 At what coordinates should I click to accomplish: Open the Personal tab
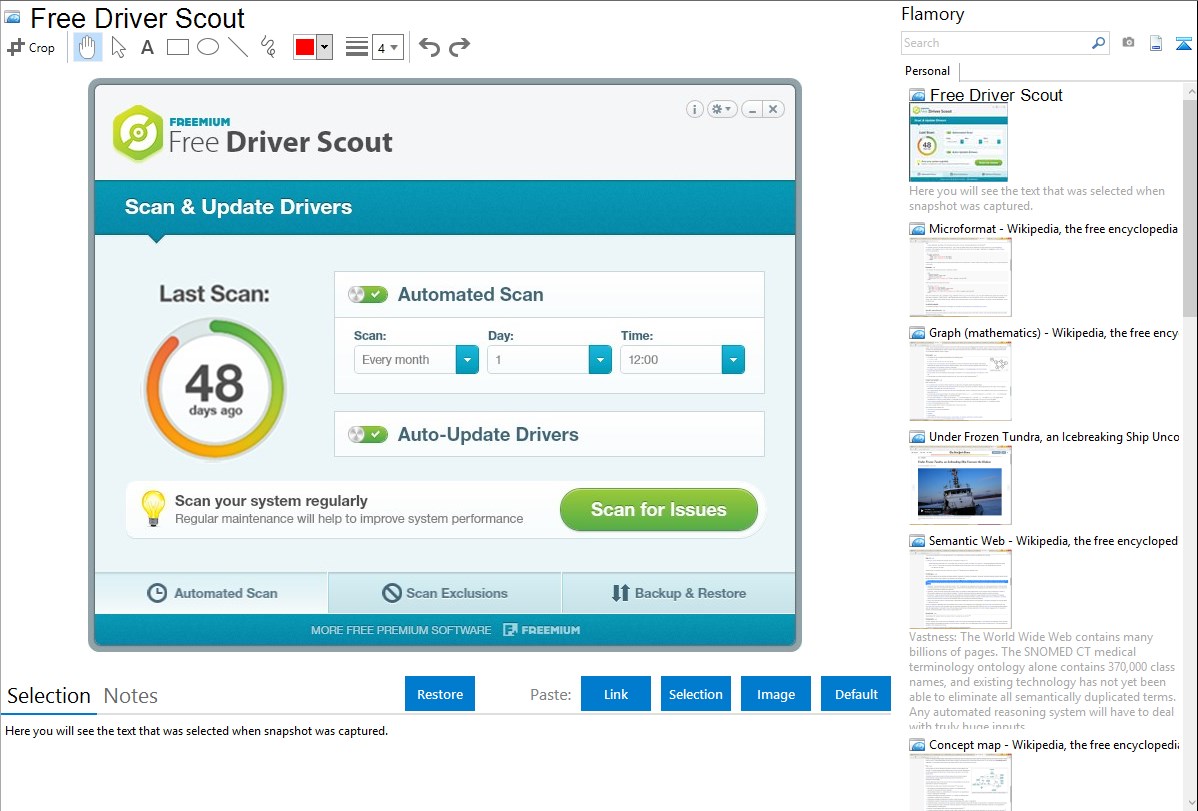click(928, 71)
